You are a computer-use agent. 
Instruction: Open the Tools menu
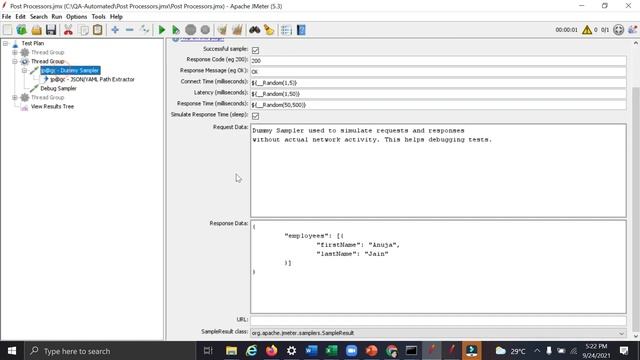98,17
